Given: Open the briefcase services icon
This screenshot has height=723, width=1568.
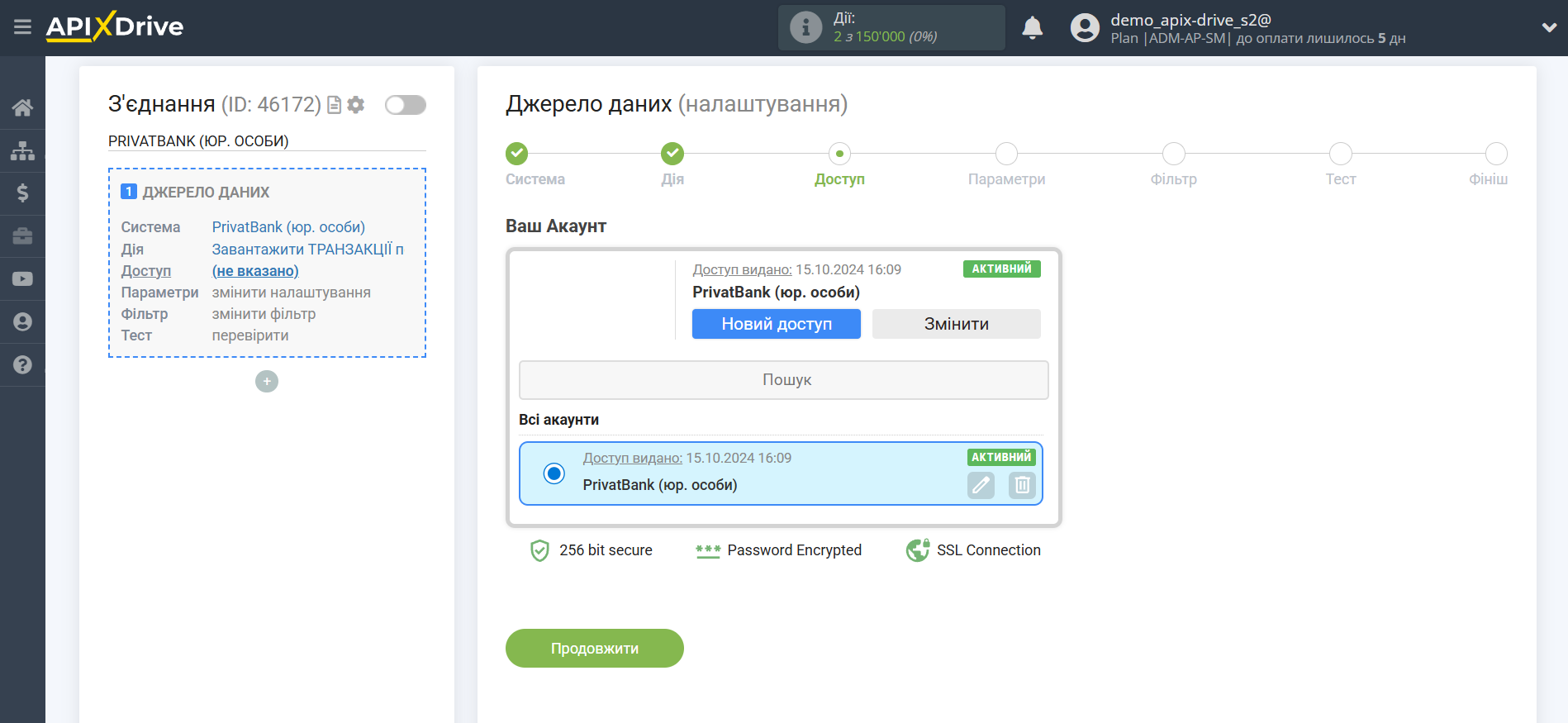Looking at the screenshot, I should click(x=22, y=236).
